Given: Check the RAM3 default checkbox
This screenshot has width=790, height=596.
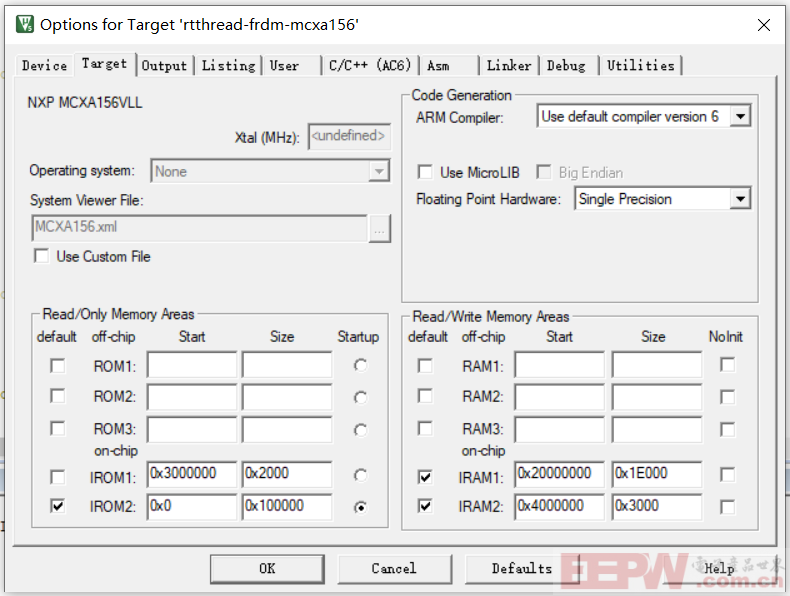Looking at the screenshot, I should coord(425,428).
